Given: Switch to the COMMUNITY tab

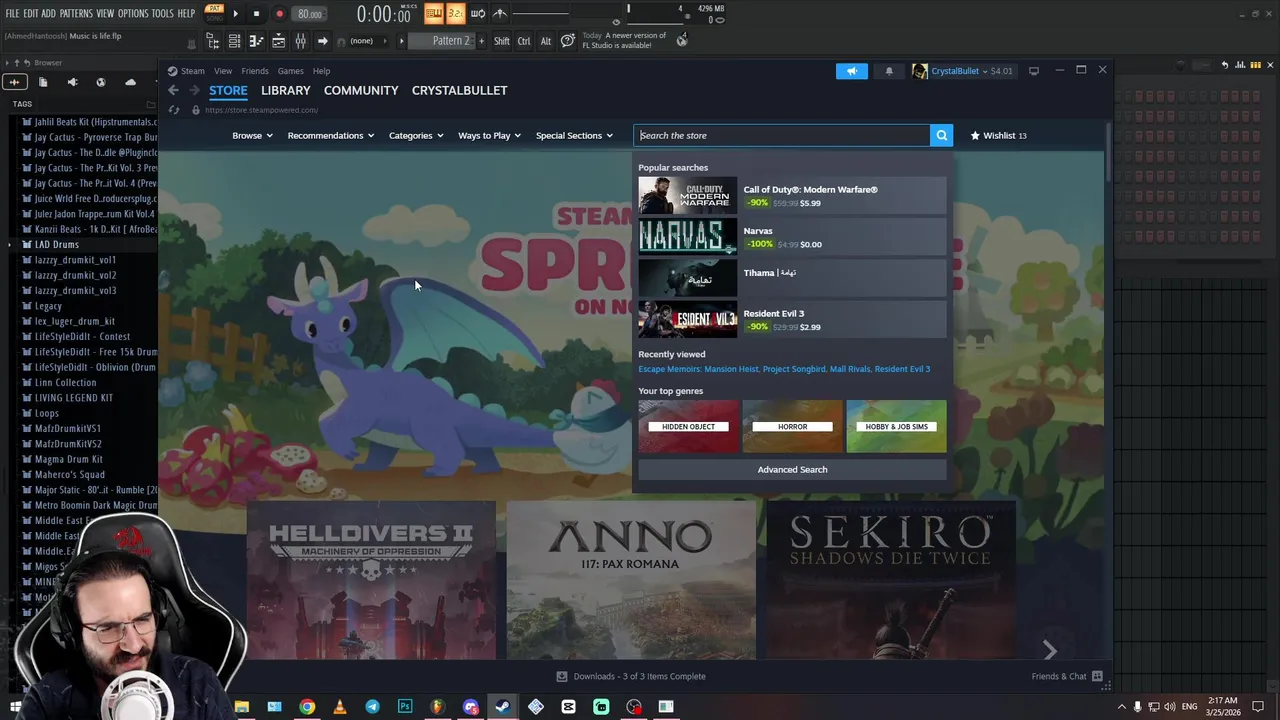Looking at the screenshot, I should [361, 90].
